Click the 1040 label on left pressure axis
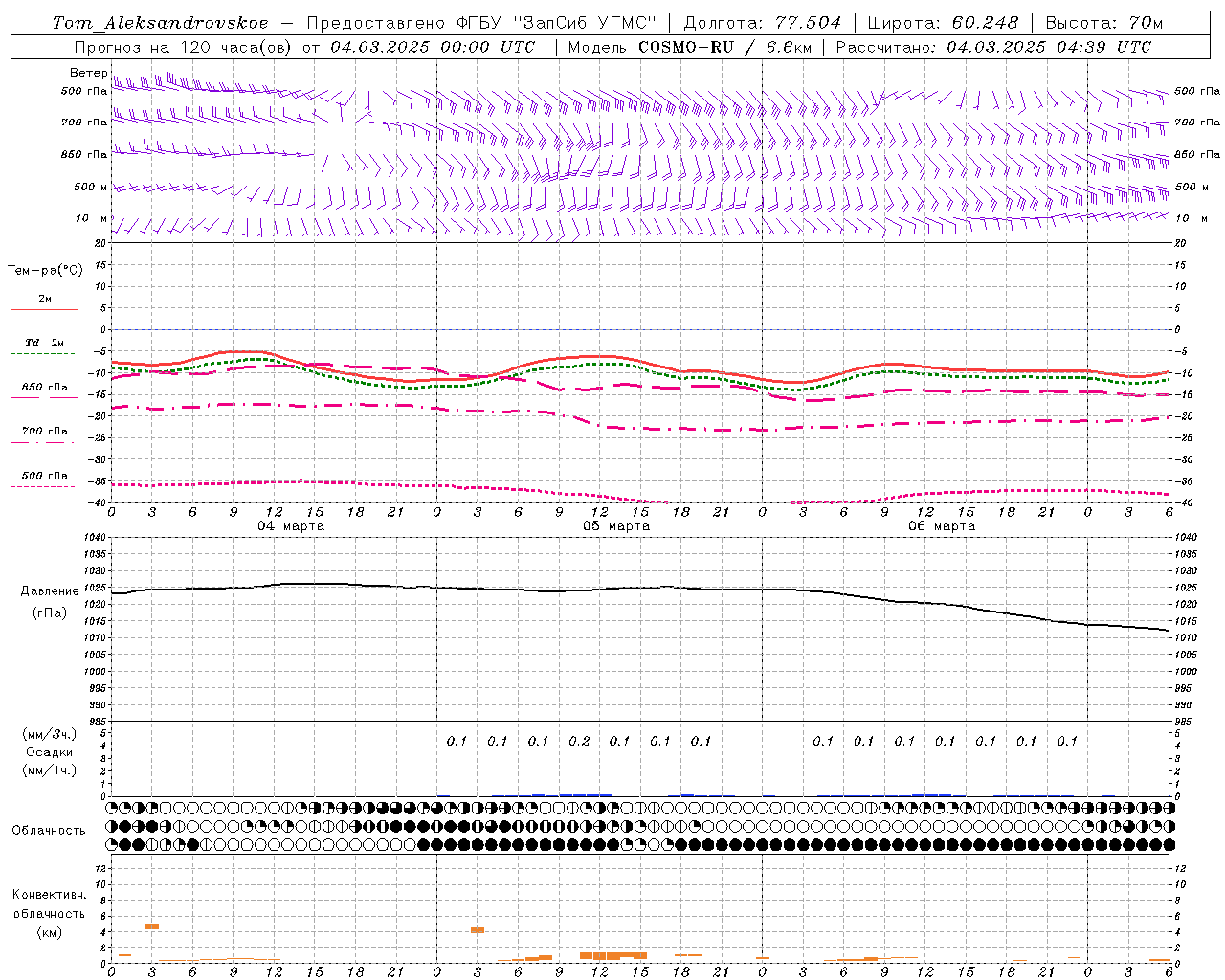This screenshot has height=980, width=1225. click(x=94, y=538)
